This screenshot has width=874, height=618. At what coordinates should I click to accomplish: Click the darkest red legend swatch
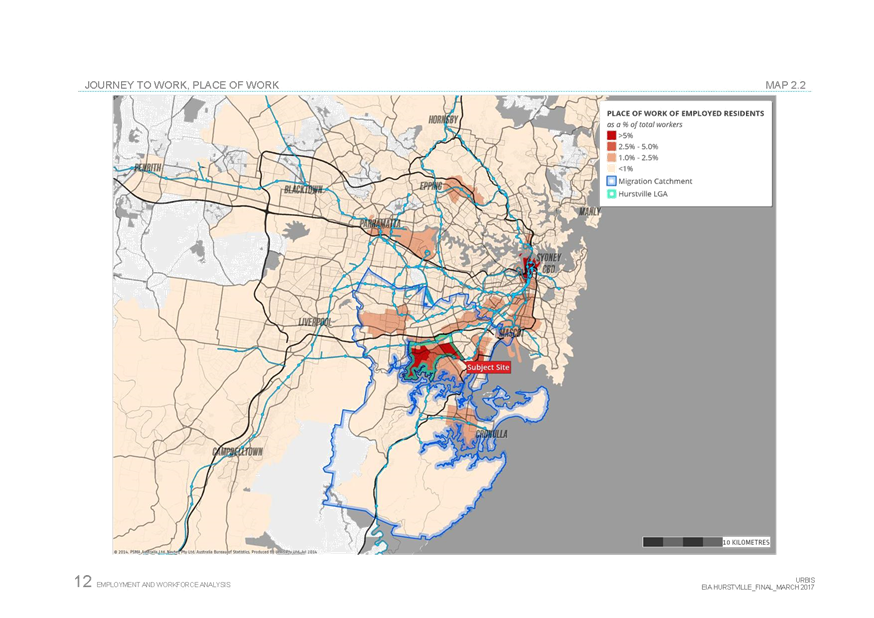[x=611, y=135]
